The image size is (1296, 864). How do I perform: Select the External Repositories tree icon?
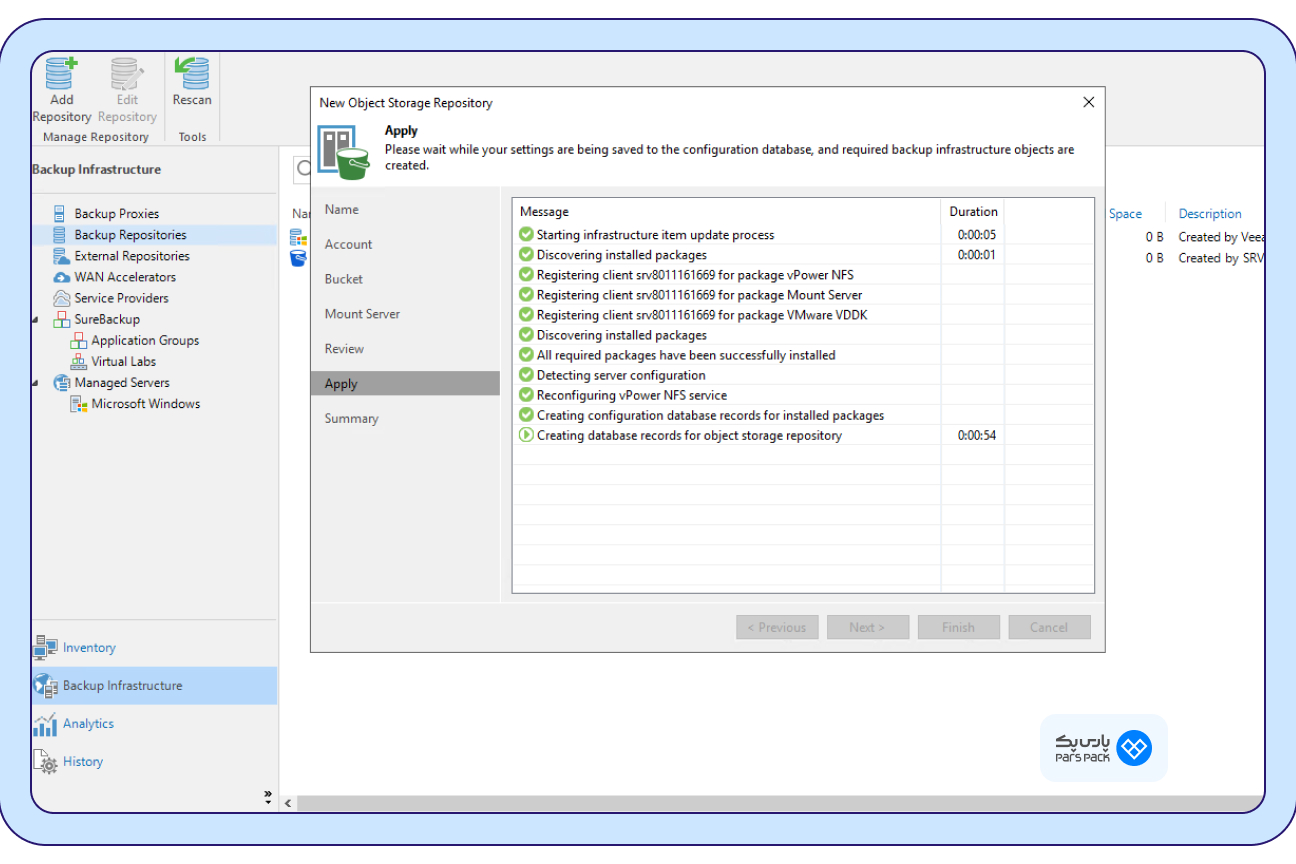click(x=61, y=255)
